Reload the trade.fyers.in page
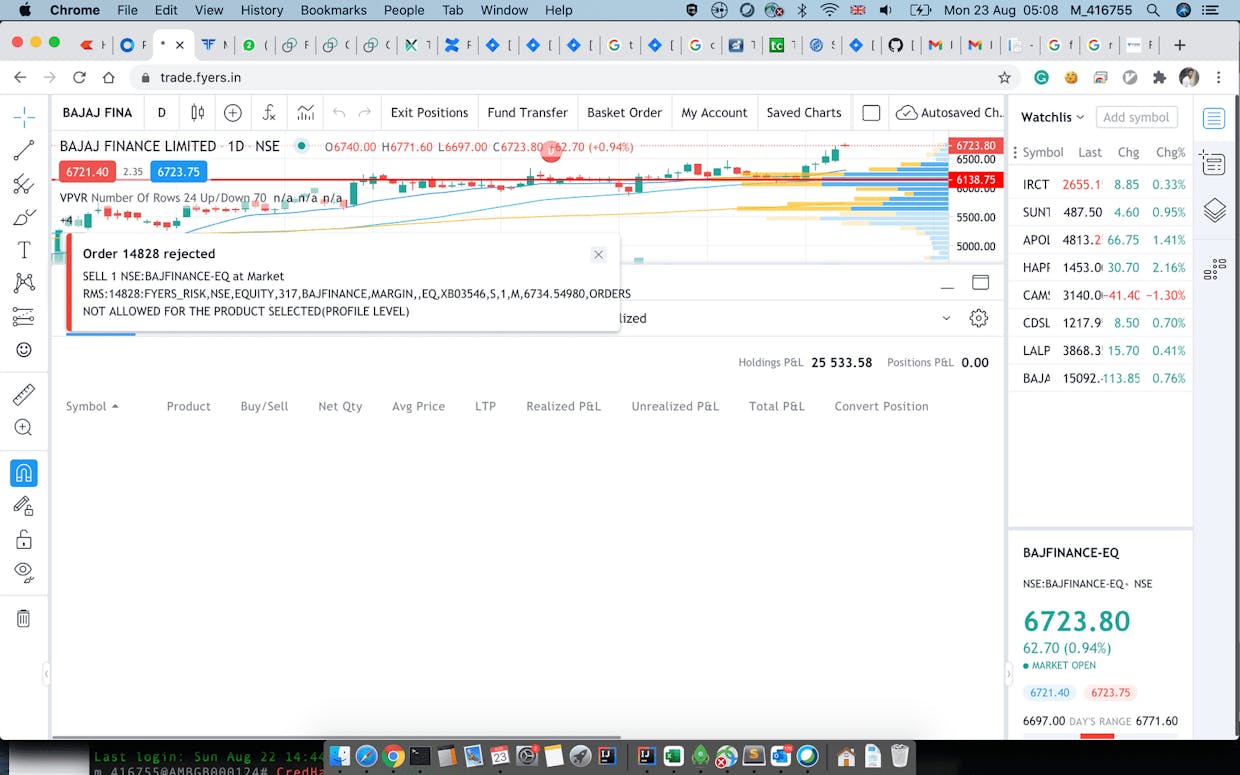Viewport: 1240px width, 775px height. tap(79, 77)
